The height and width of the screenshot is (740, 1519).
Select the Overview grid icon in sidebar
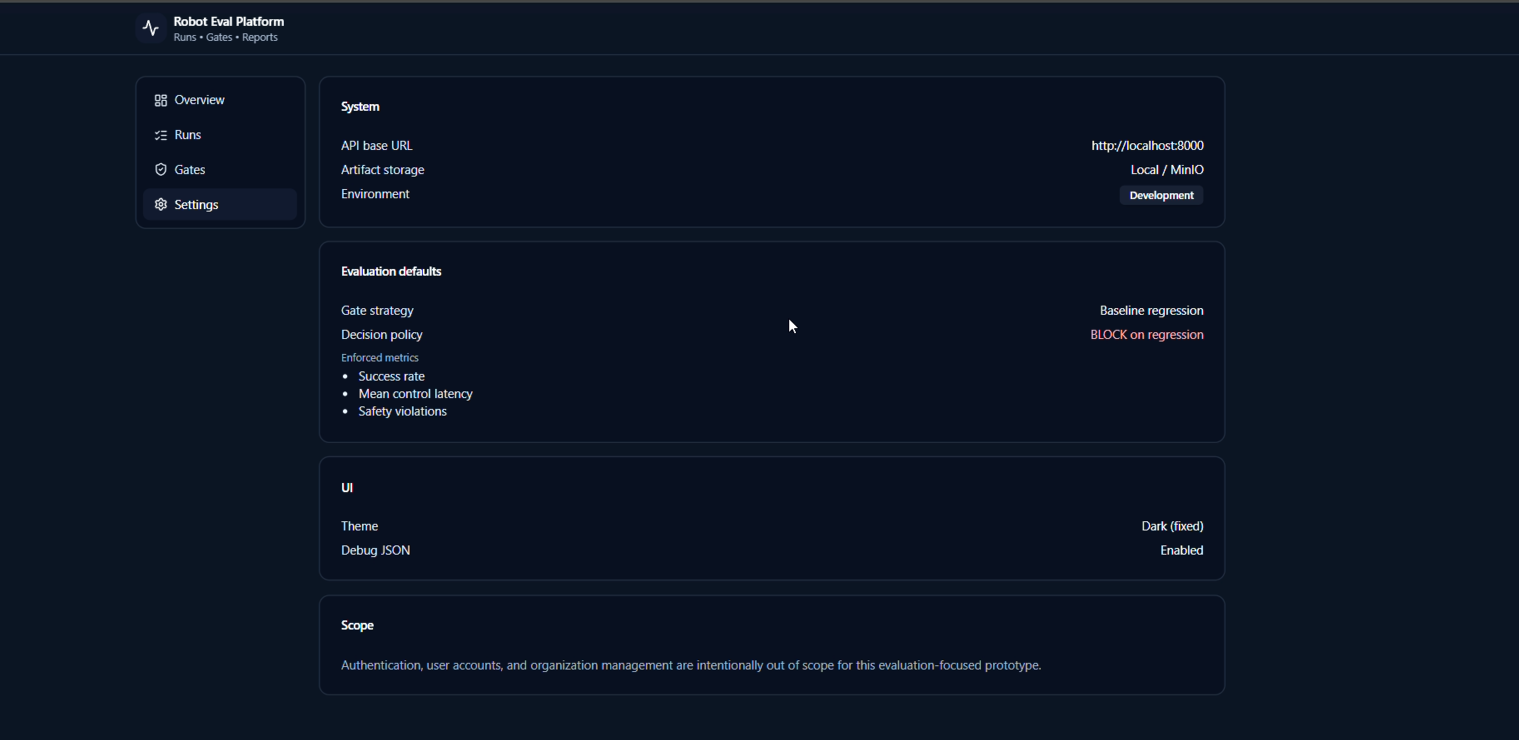click(160, 99)
